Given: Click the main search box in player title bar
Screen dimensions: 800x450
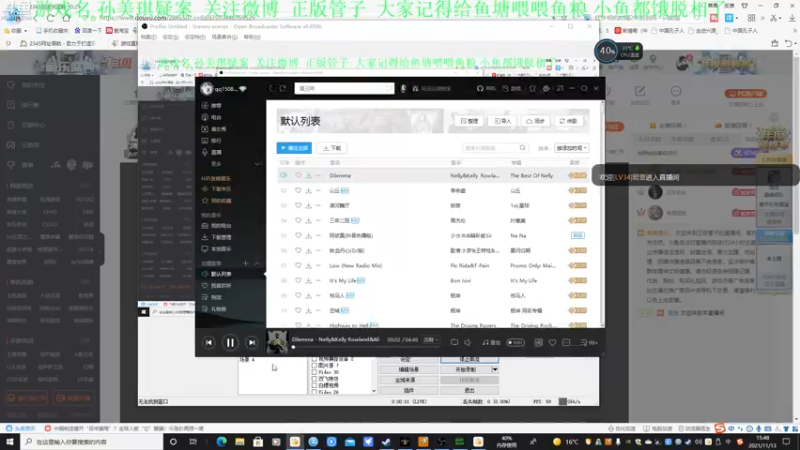Looking at the screenshot, I should click(x=344, y=88).
